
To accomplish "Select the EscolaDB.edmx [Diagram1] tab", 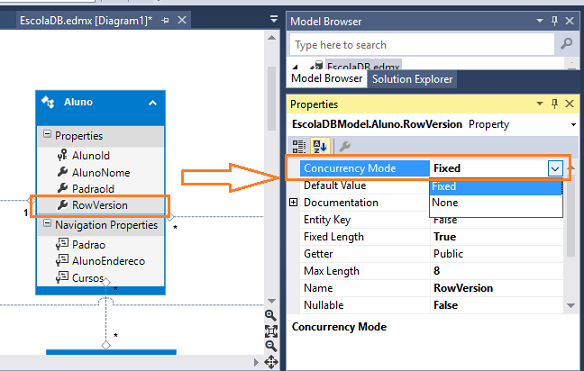I will (86, 20).
